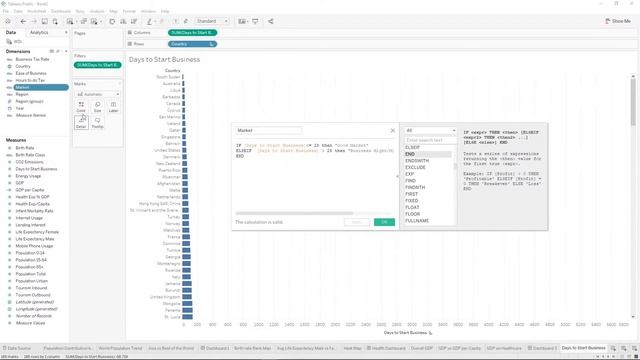Image resolution: width=640 pixels, height=360 pixels.
Task: Click the Color button on Marks card
Action: pos(81,107)
